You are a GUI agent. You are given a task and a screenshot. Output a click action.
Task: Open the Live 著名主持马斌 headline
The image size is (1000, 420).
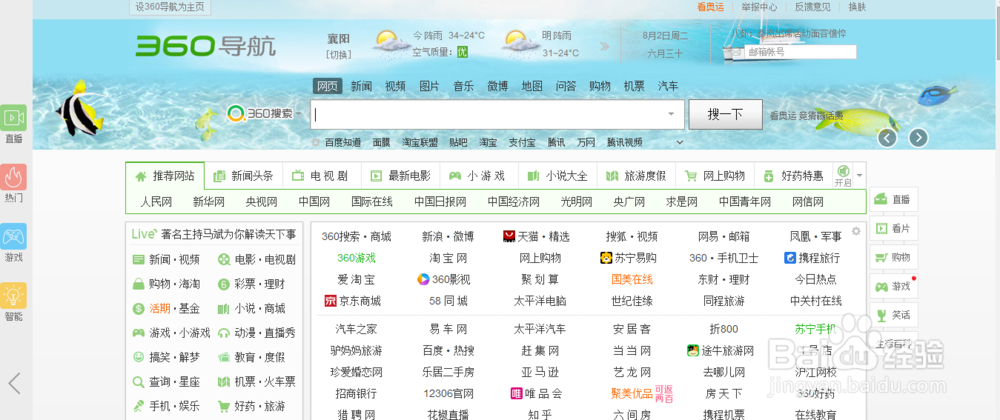pyautogui.click(x=213, y=234)
